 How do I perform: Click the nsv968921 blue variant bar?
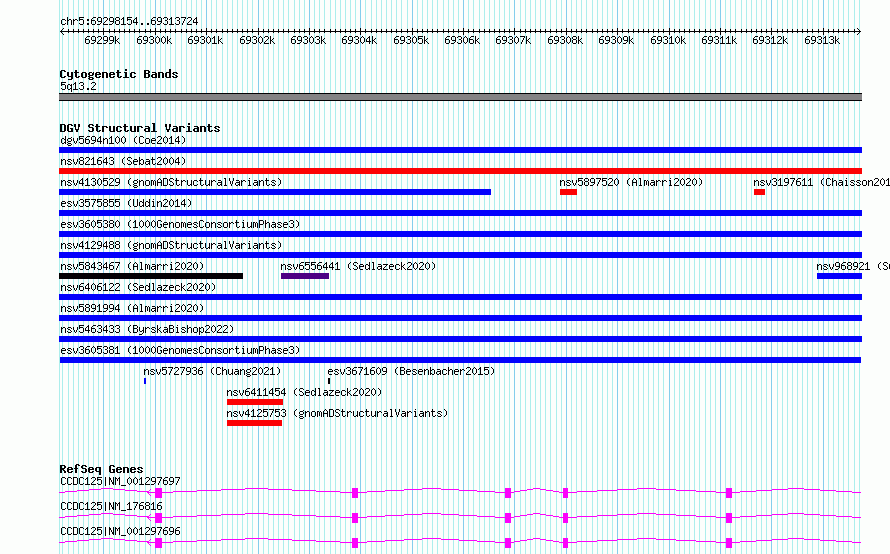(839, 276)
